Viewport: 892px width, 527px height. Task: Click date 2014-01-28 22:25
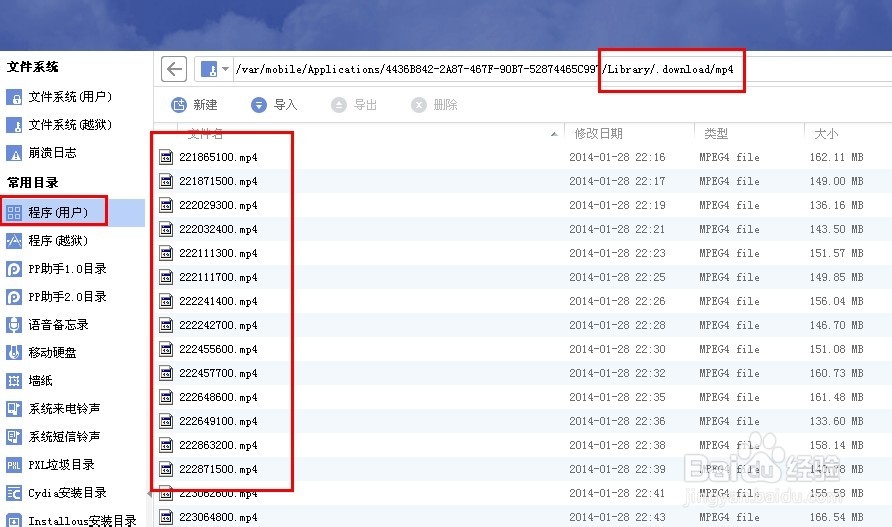click(x=617, y=277)
